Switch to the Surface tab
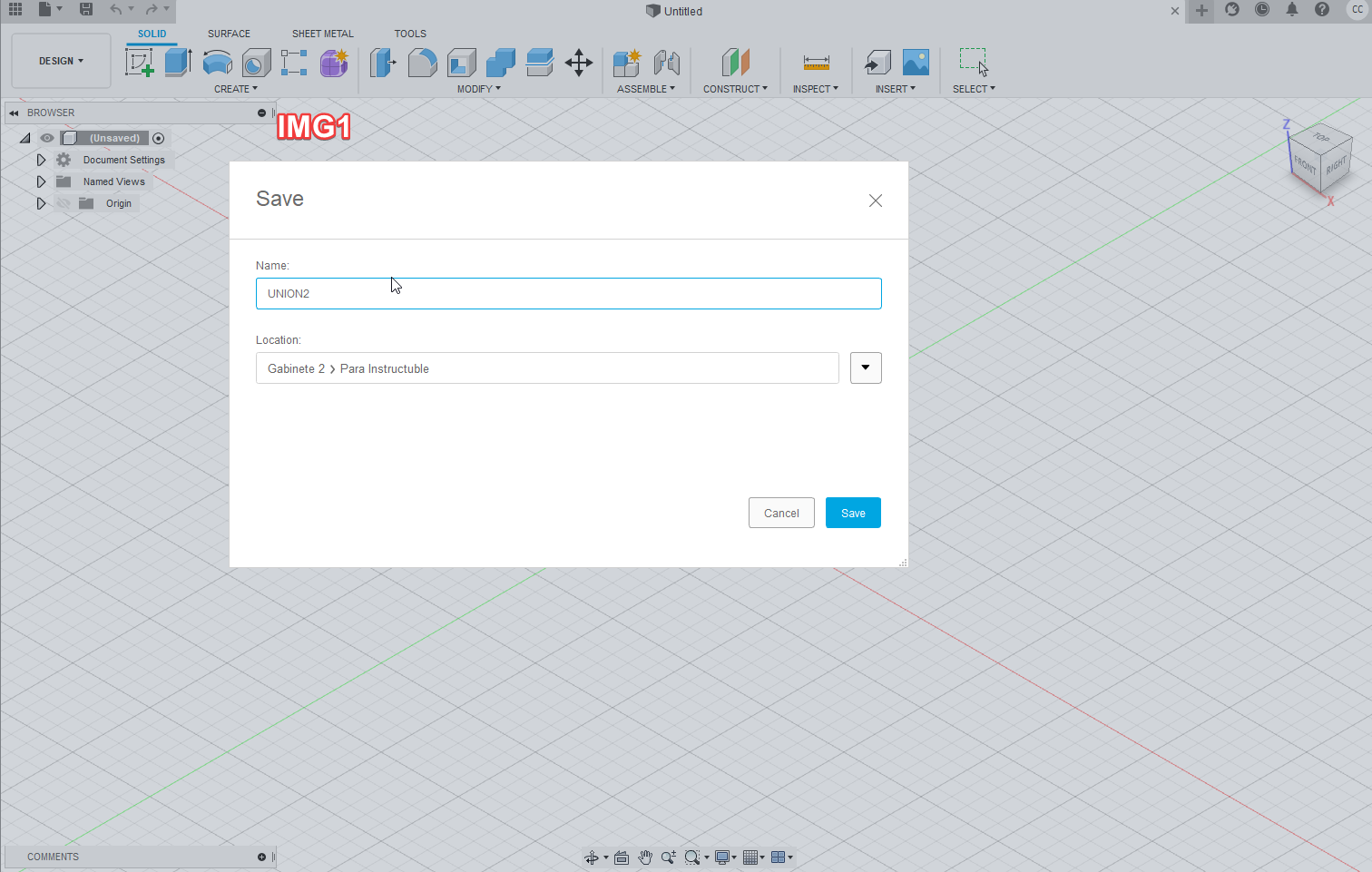Viewport: 1372px width, 872px height. point(229,34)
